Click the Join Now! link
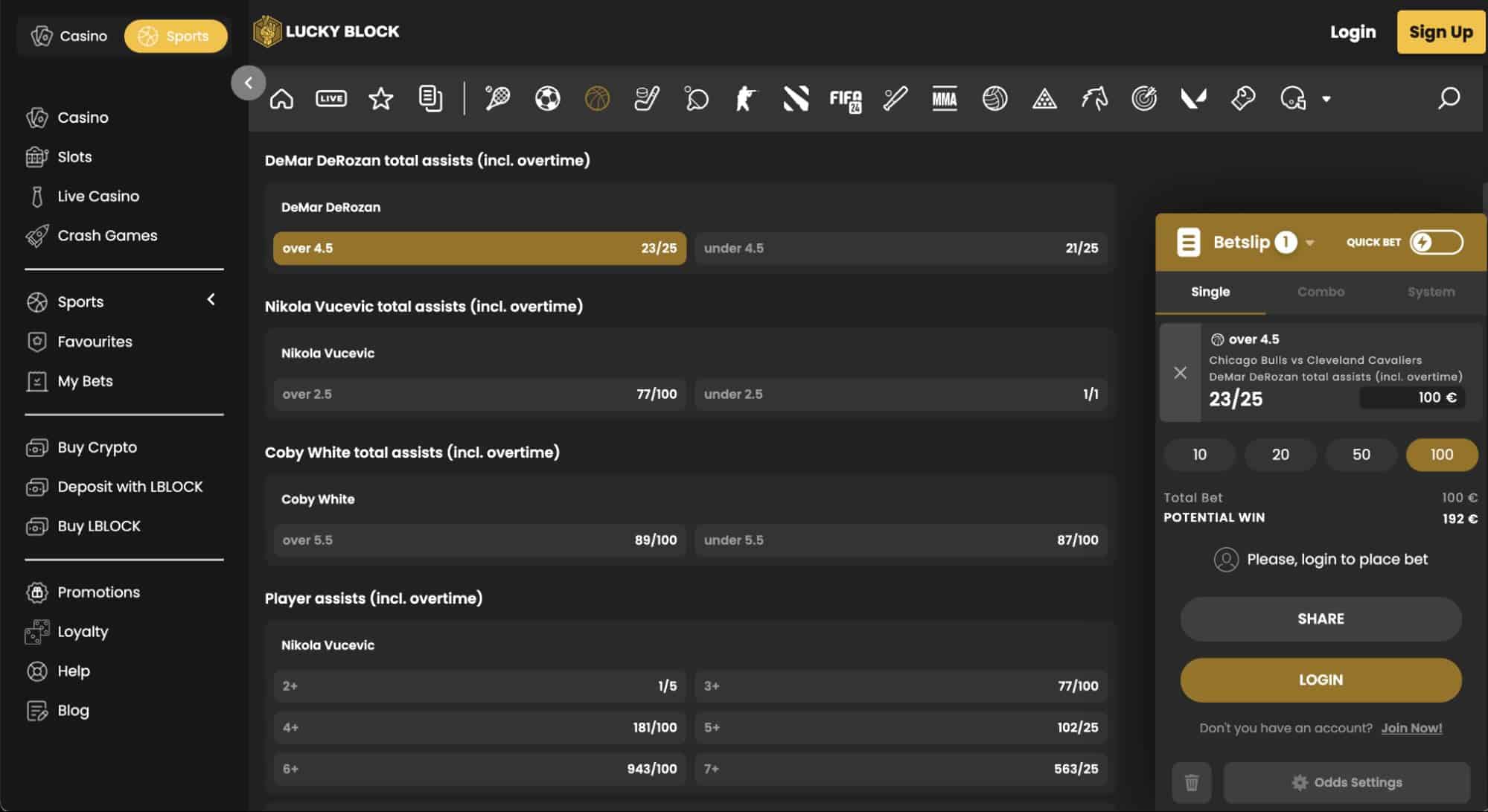1488x812 pixels. pos(1411,728)
